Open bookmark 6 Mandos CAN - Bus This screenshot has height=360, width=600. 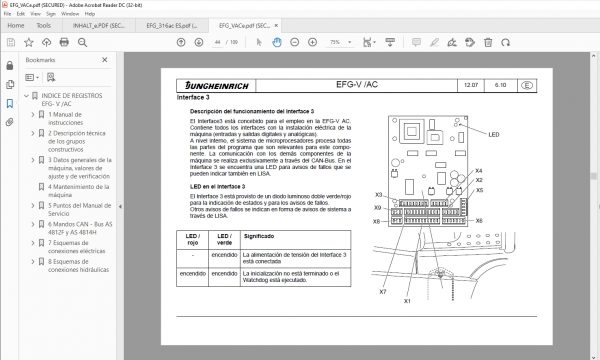pos(80,228)
